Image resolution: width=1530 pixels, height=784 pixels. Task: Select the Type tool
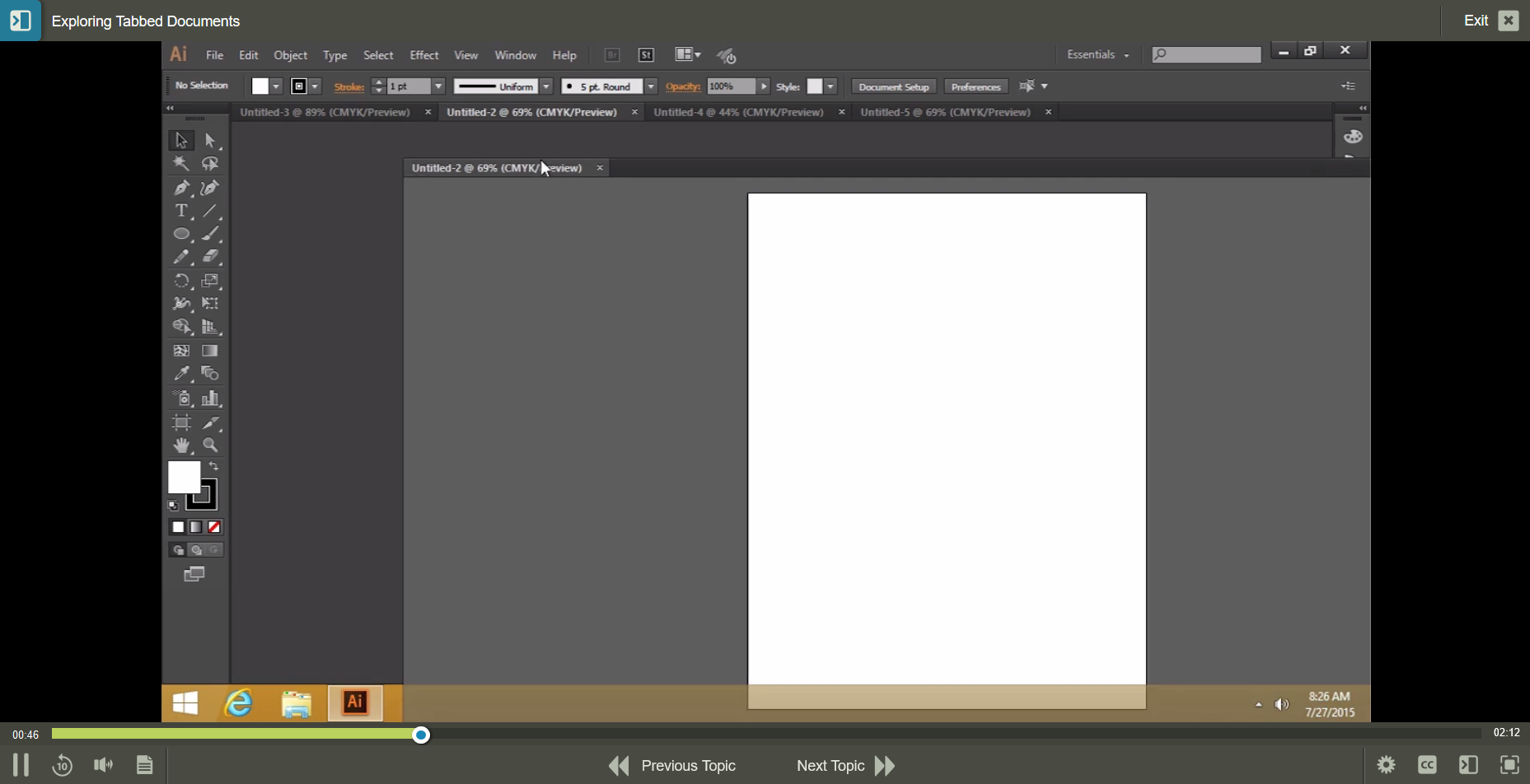pyautogui.click(x=181, y=211)
